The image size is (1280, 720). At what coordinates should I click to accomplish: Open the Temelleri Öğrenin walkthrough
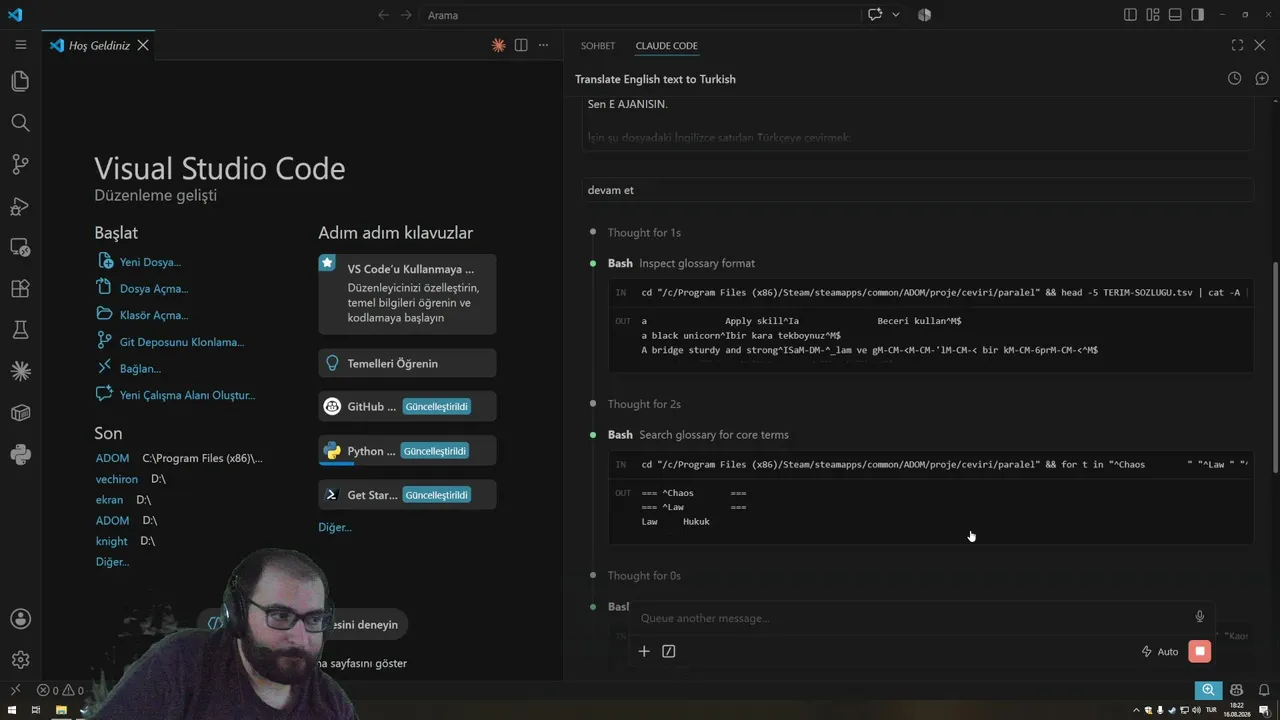pyautogui.click(x=407, y=363)
